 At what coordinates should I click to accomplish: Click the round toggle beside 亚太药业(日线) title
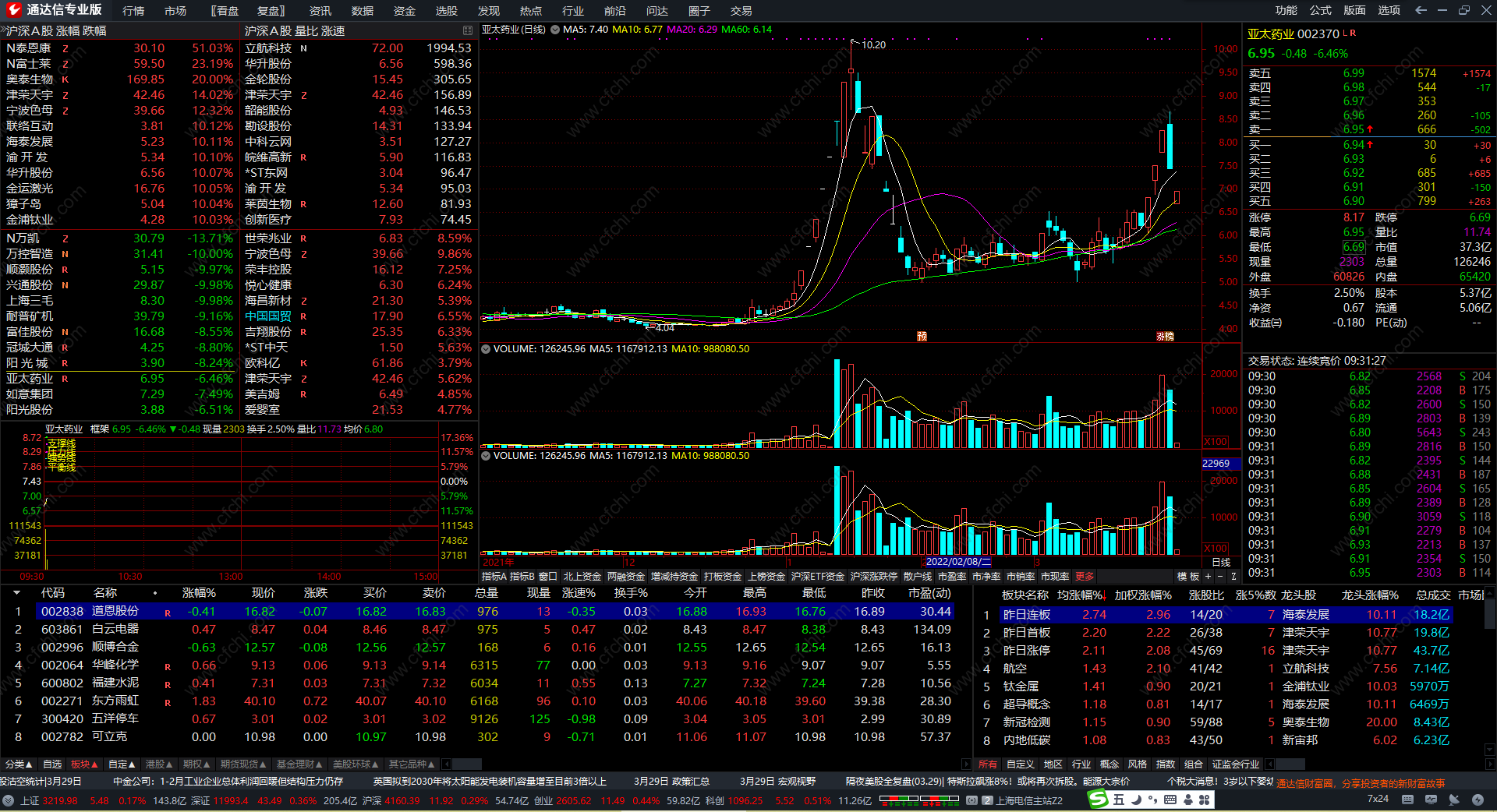(555, 30)
